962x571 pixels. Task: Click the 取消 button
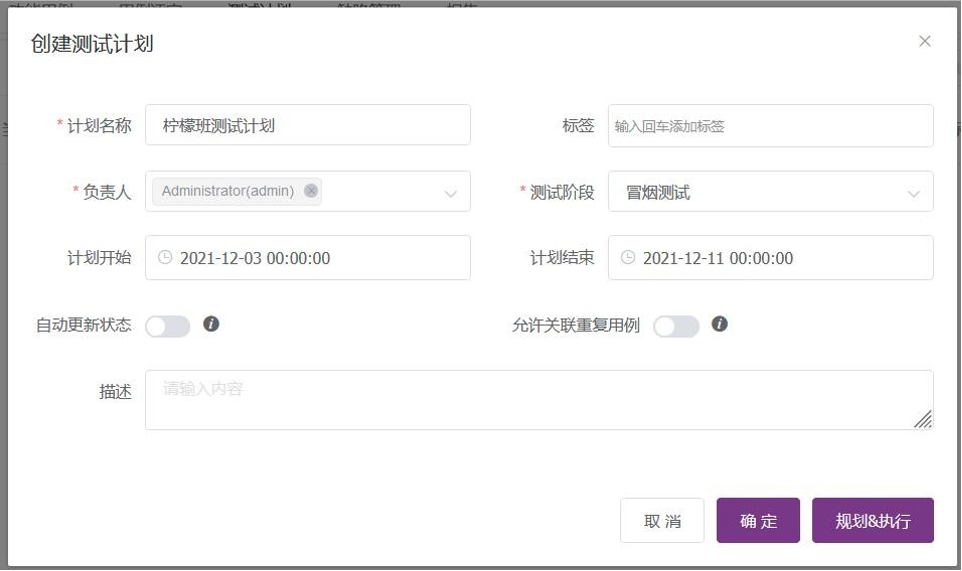[x=662, y=521]
